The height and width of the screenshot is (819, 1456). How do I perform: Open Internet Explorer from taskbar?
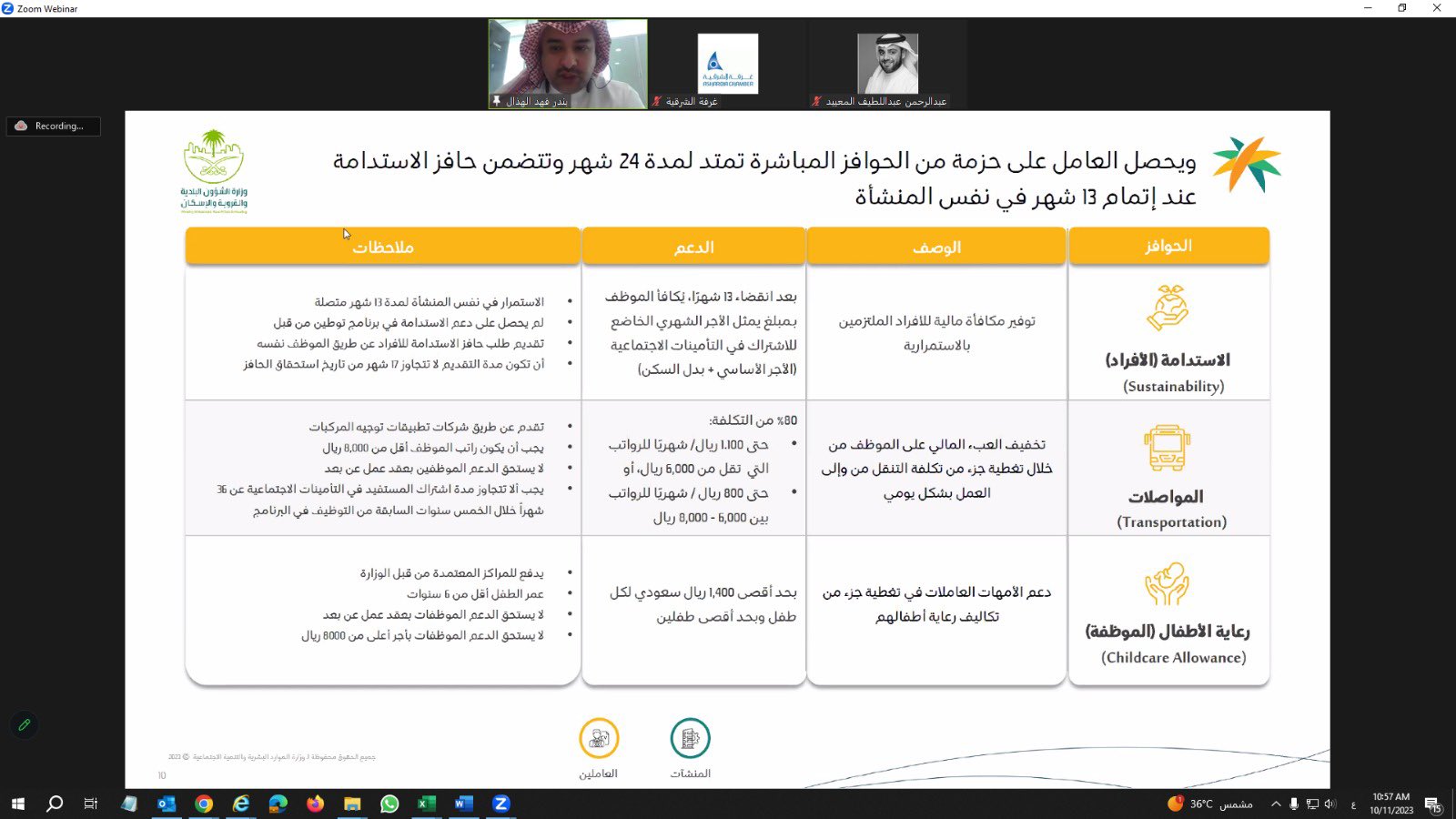pyautogui.click(x=241, y=804)
